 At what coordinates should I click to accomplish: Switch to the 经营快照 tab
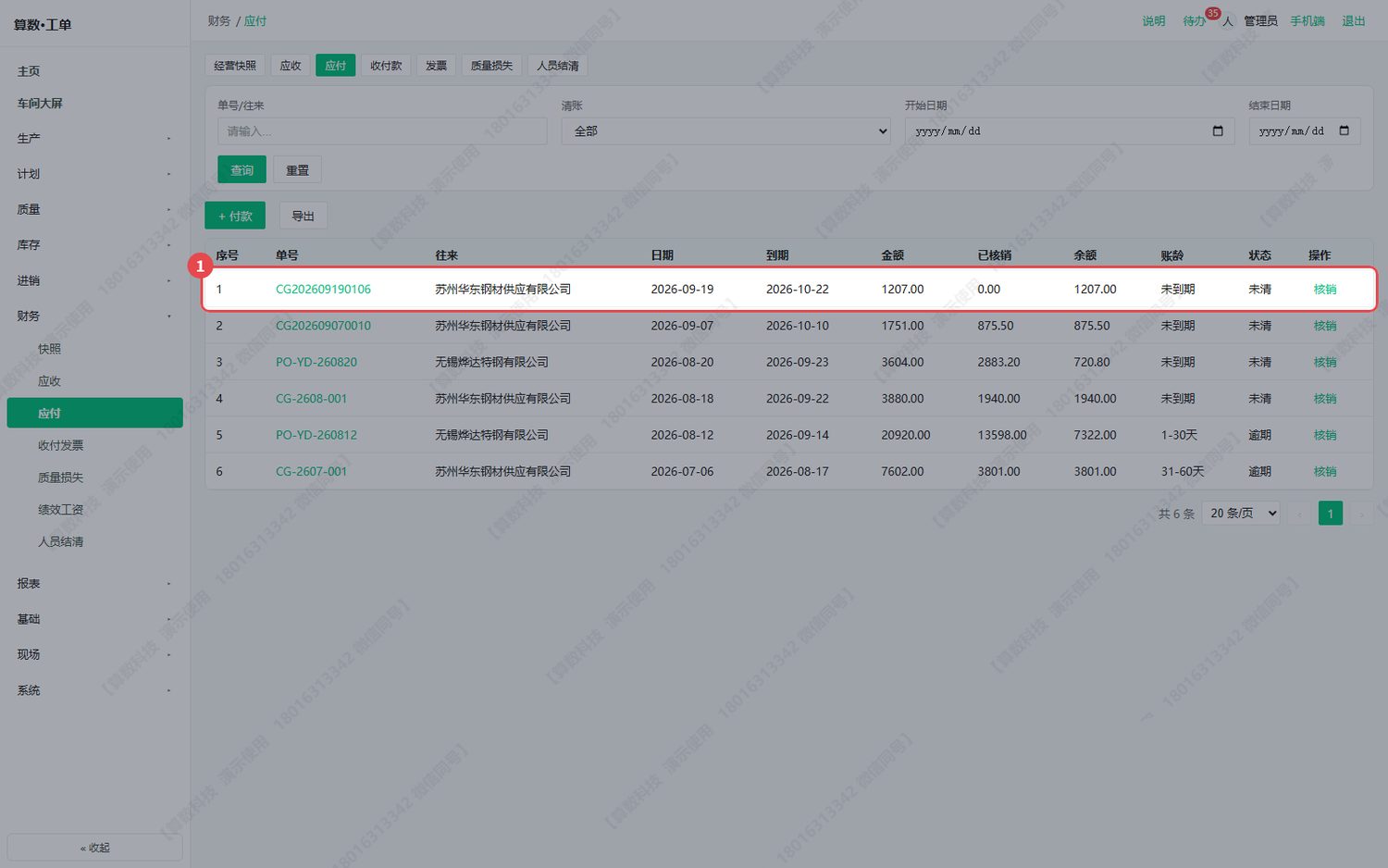[x=235, y=66]
